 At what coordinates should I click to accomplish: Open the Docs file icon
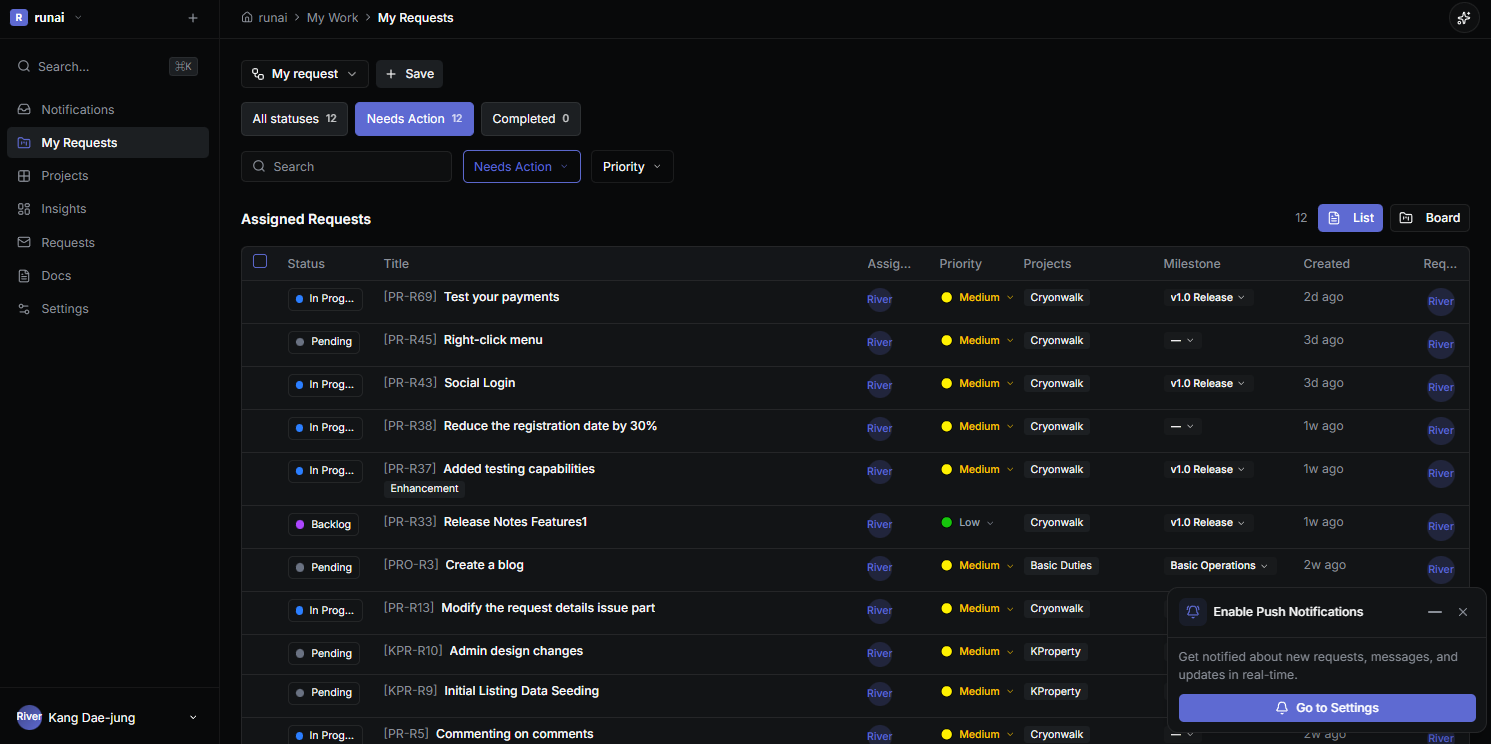(x=24, y=276)
